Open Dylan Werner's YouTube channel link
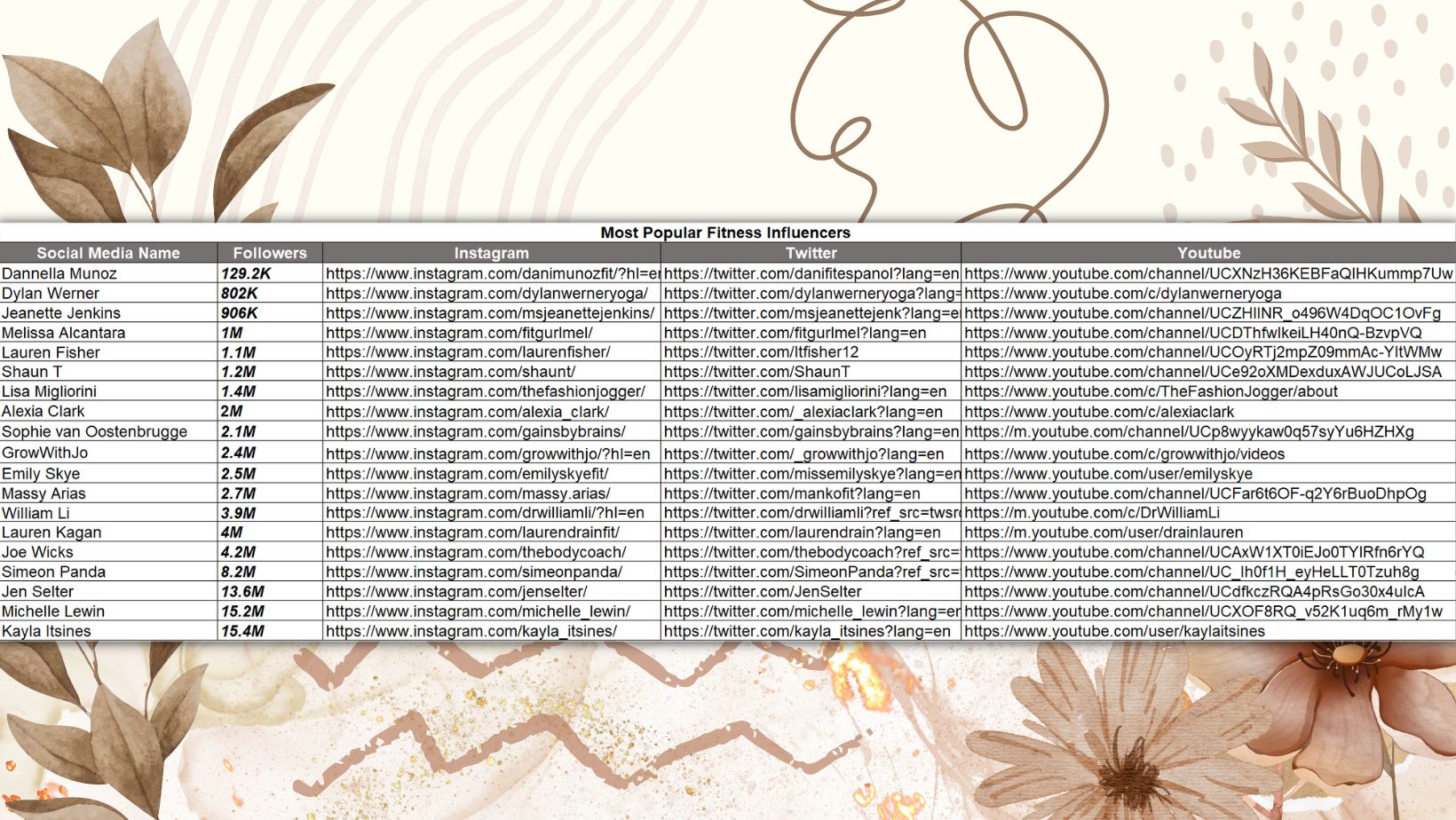 click(x=1123, y=293)
